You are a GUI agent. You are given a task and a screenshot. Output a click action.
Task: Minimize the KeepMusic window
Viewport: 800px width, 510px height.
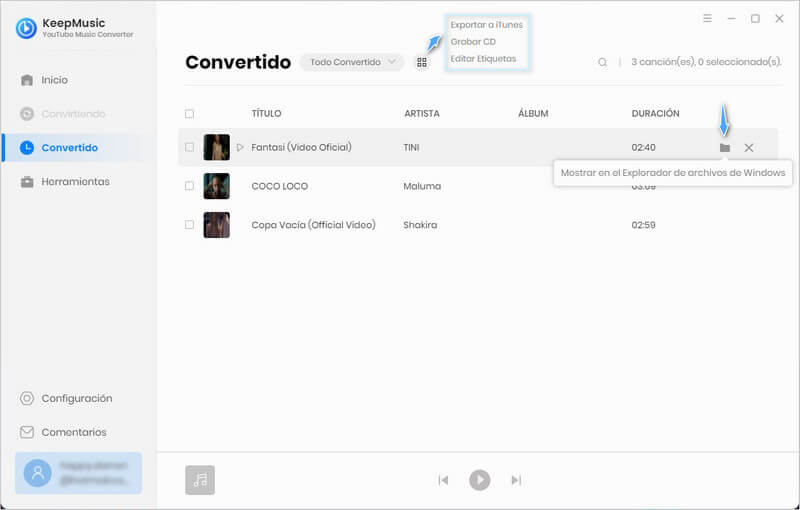click(x=731, y=18)
